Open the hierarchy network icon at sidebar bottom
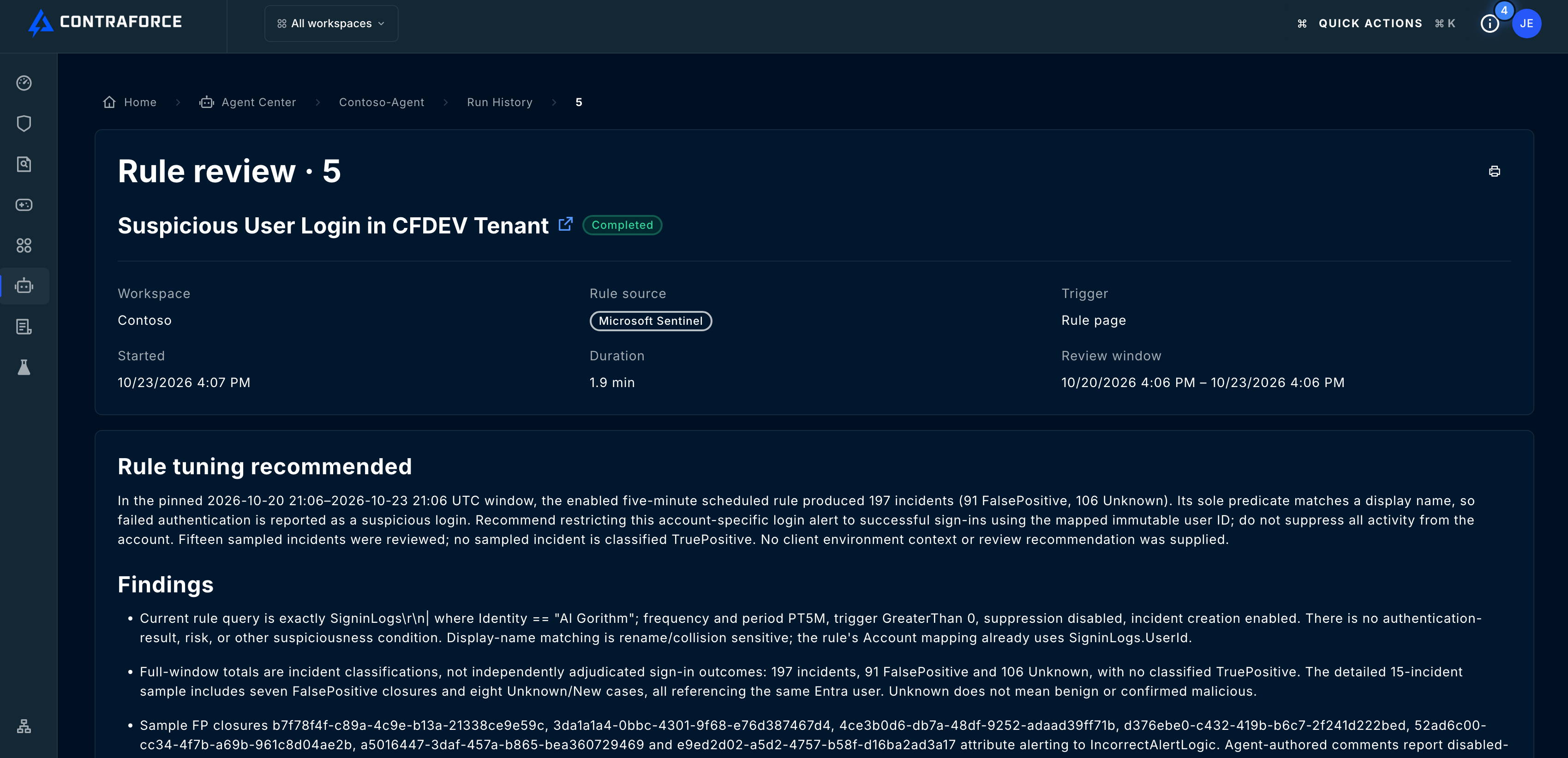Viewport: 1568px width, 758px height. 24,726
